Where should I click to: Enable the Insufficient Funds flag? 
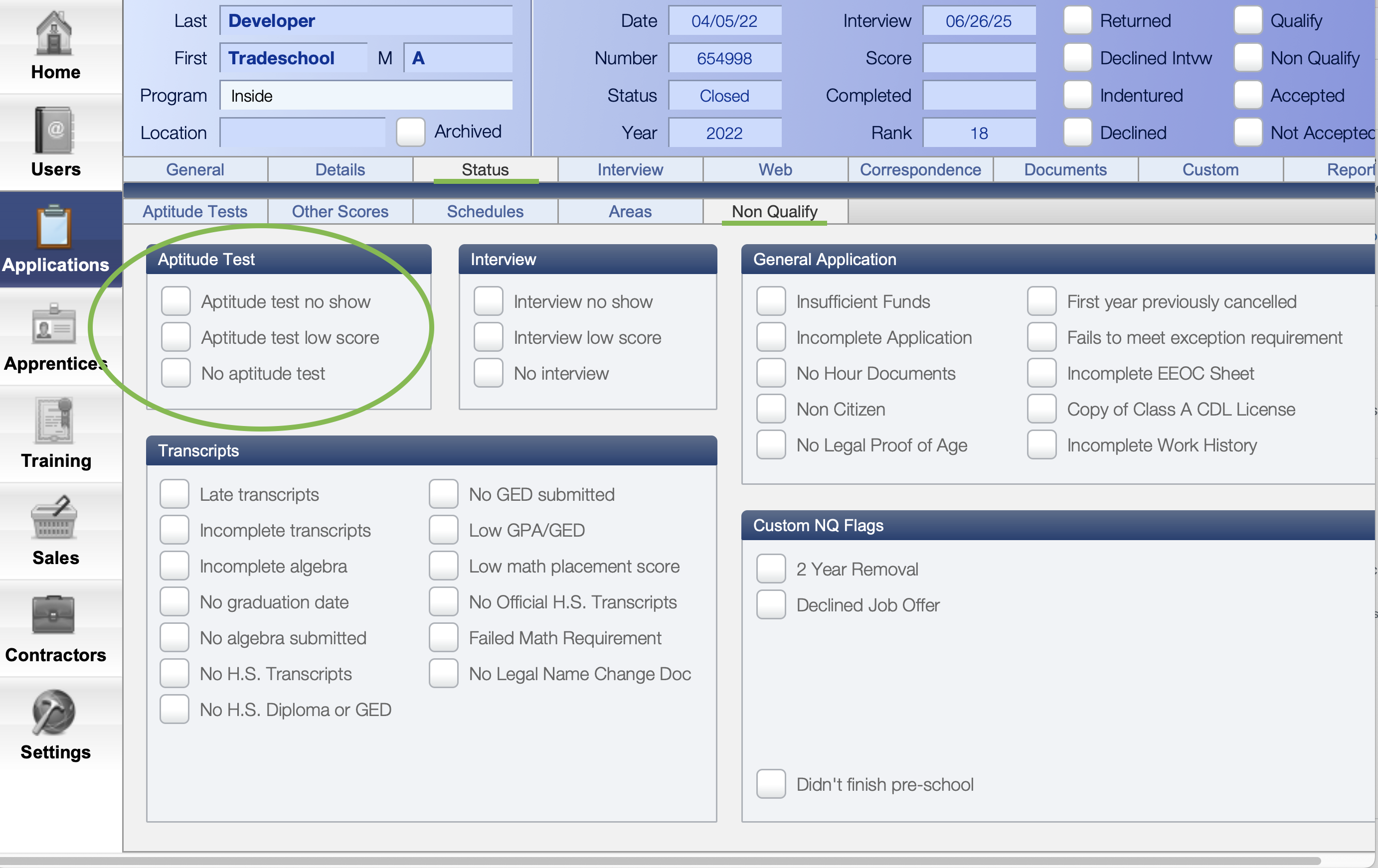click(x=771, y=301)
